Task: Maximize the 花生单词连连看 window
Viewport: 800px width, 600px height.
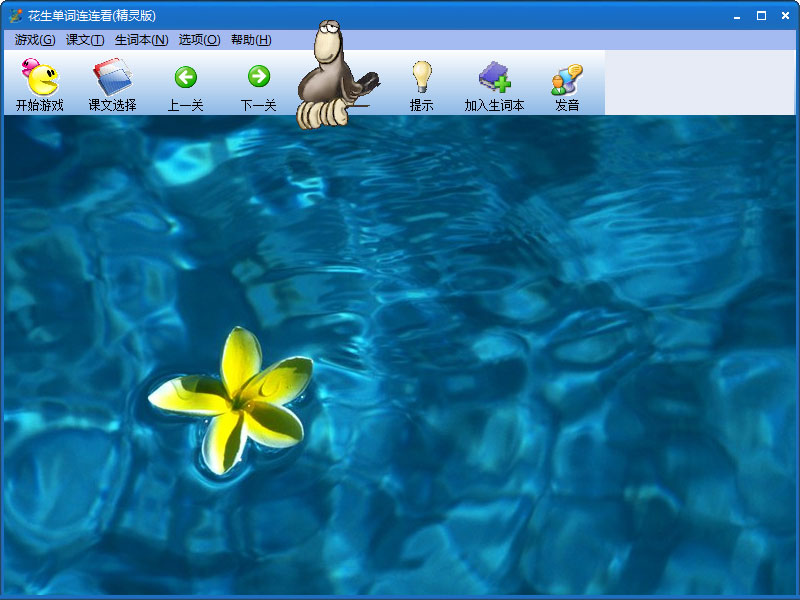Action: click(761, 16)
